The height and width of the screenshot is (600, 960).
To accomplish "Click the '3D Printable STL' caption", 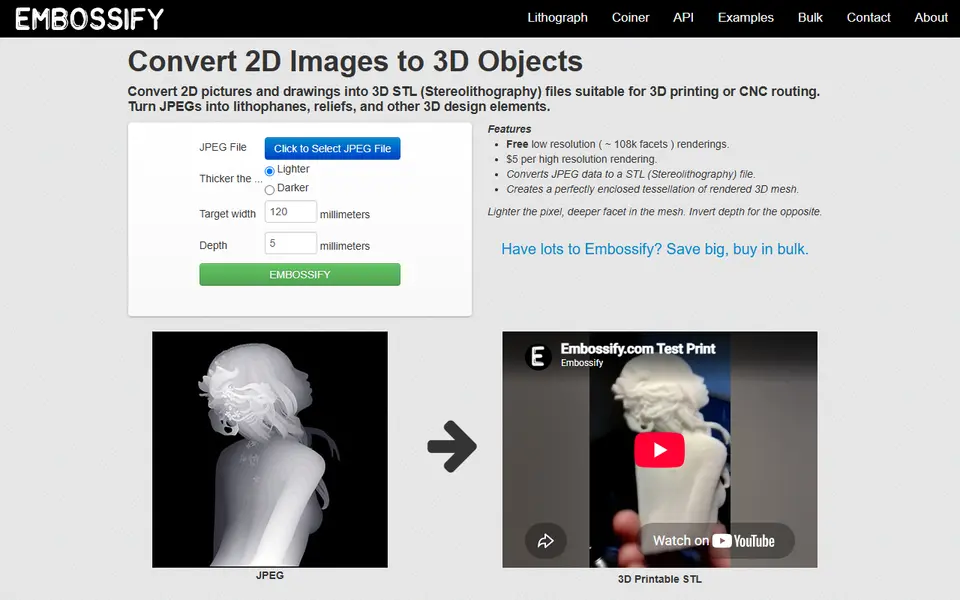I will pyautogui.click(x=659, y=579).
